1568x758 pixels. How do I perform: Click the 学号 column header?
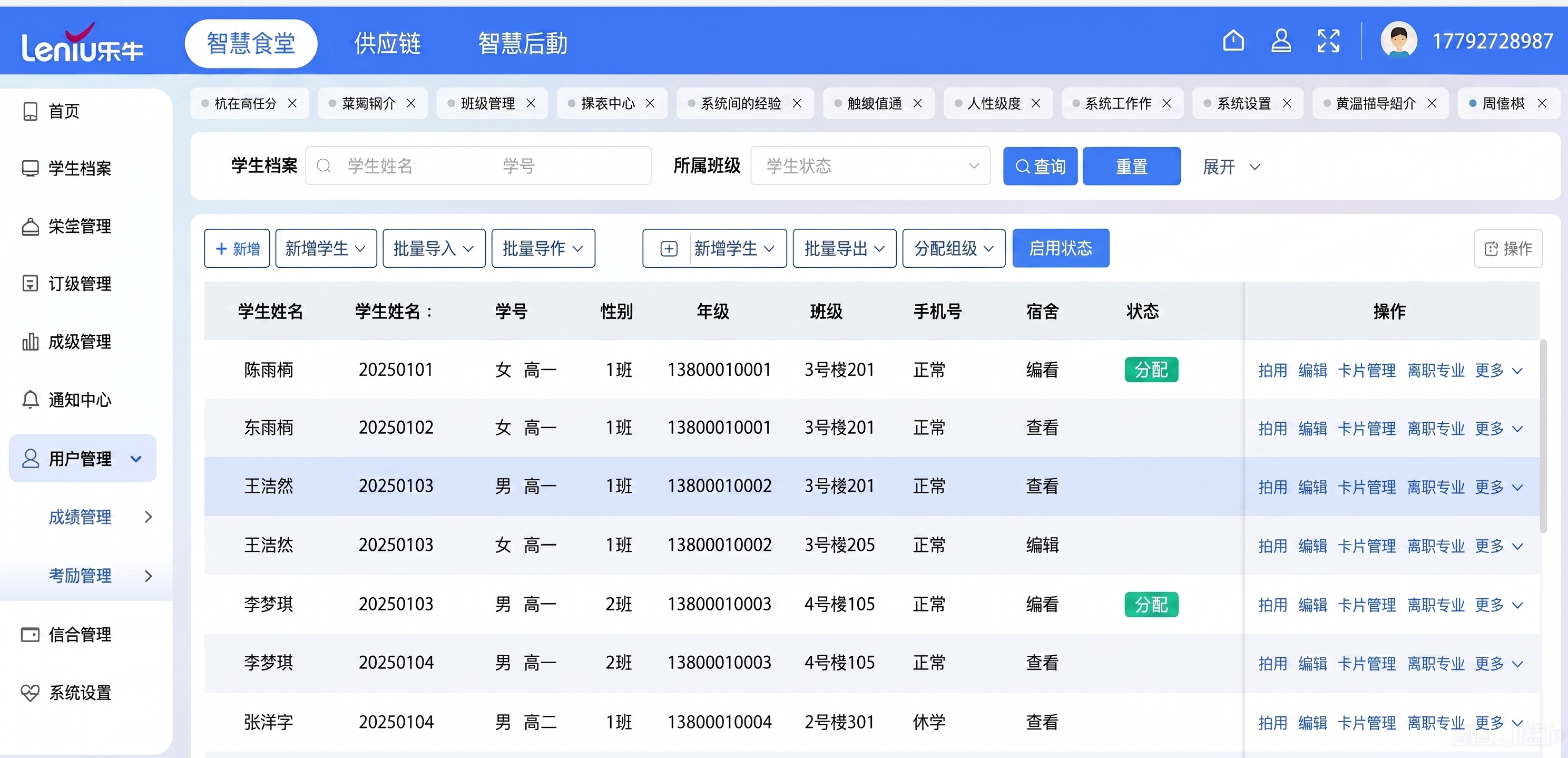coord(511,311)
